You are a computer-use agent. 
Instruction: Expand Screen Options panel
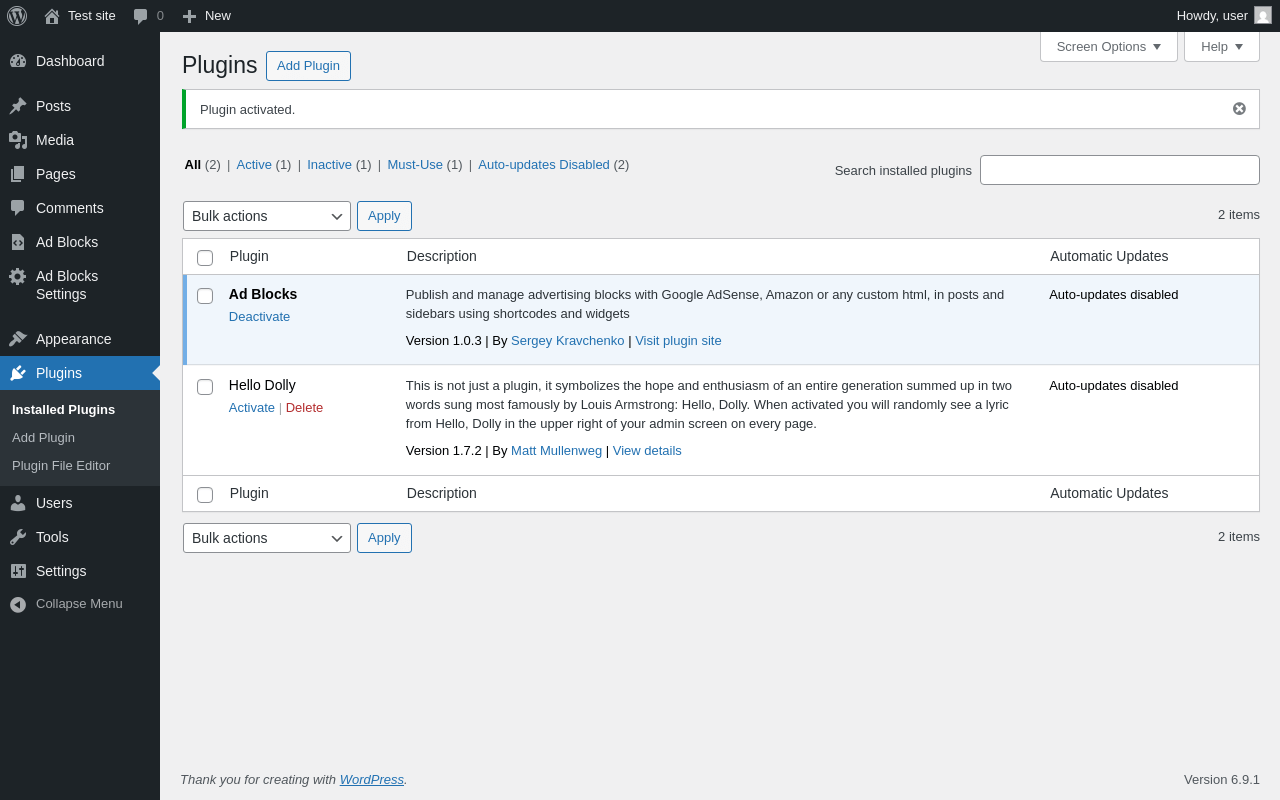pos(1108,46)
